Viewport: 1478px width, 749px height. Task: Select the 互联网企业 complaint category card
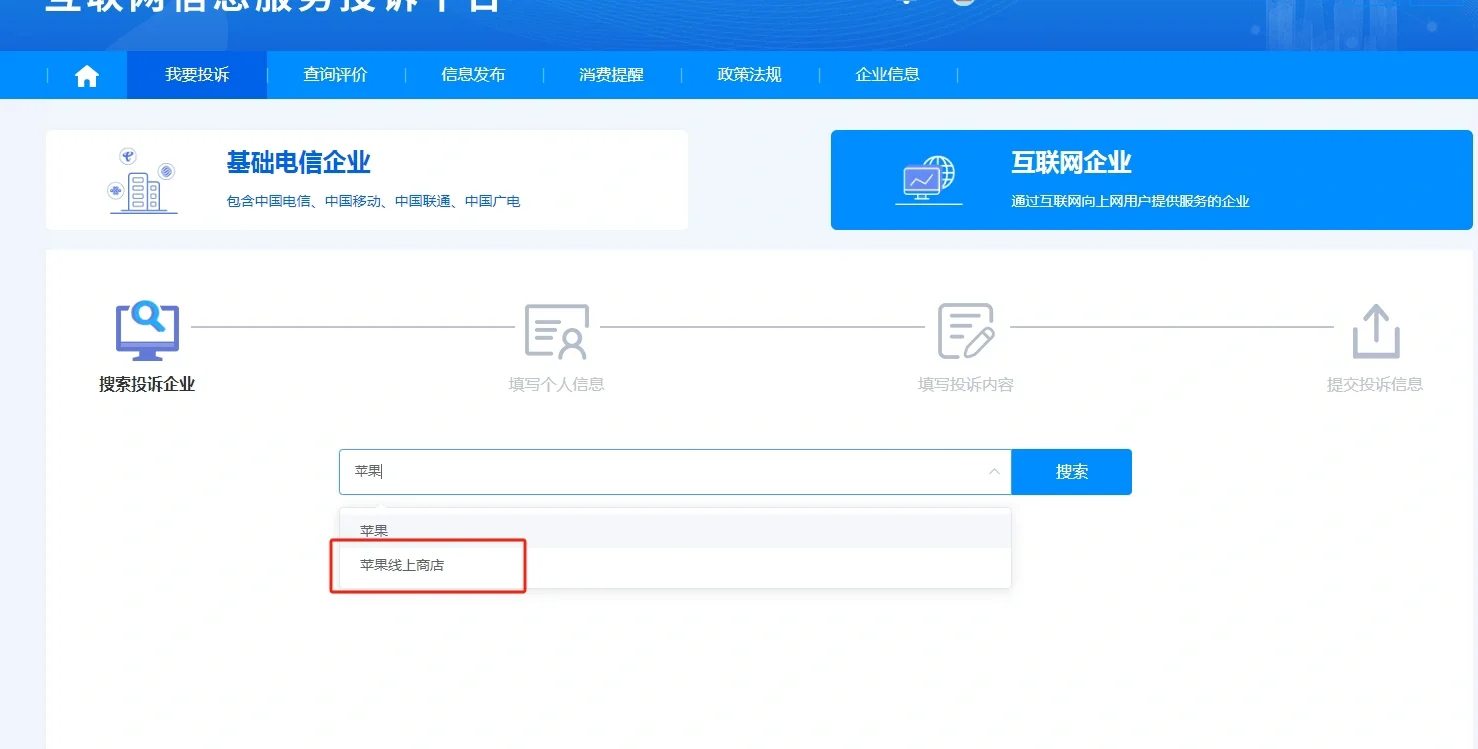coord(1150,180)
